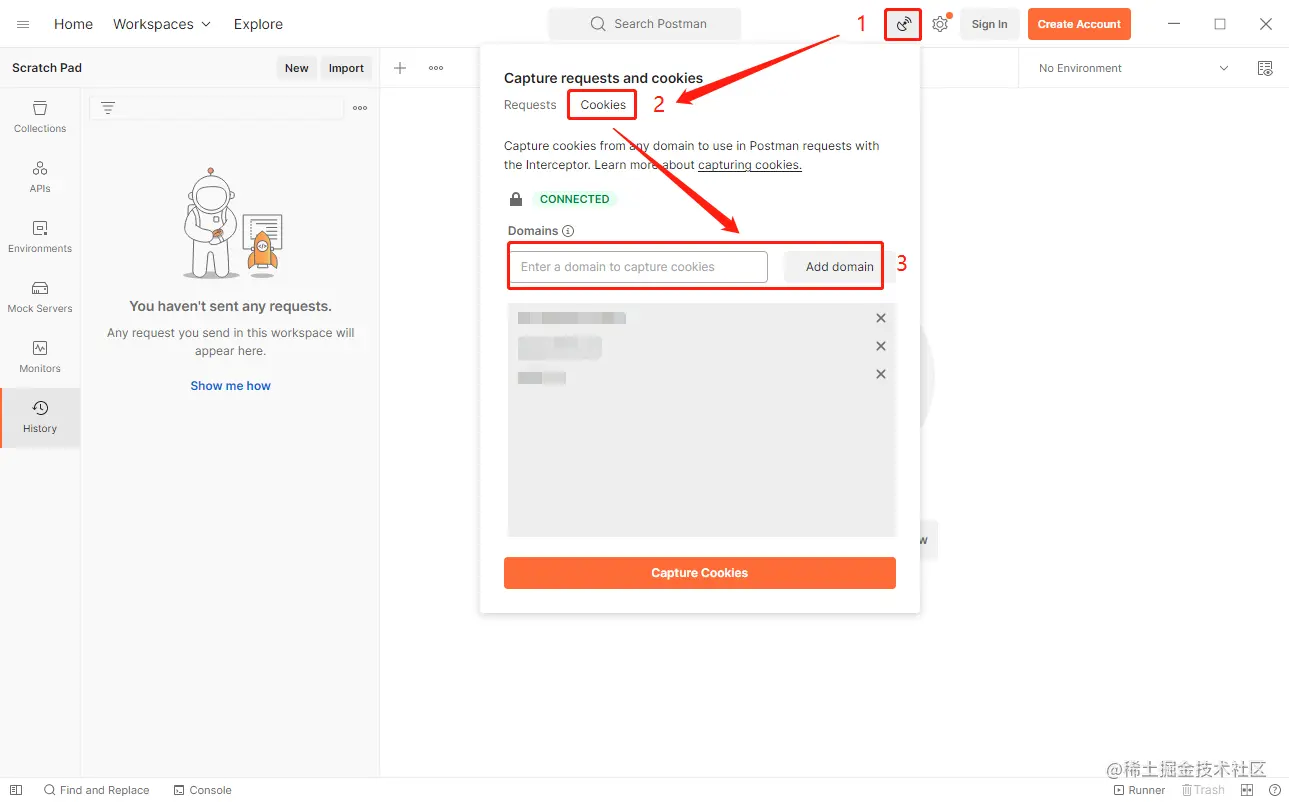Open Environments in the sidebar

(x=40, y=236)
